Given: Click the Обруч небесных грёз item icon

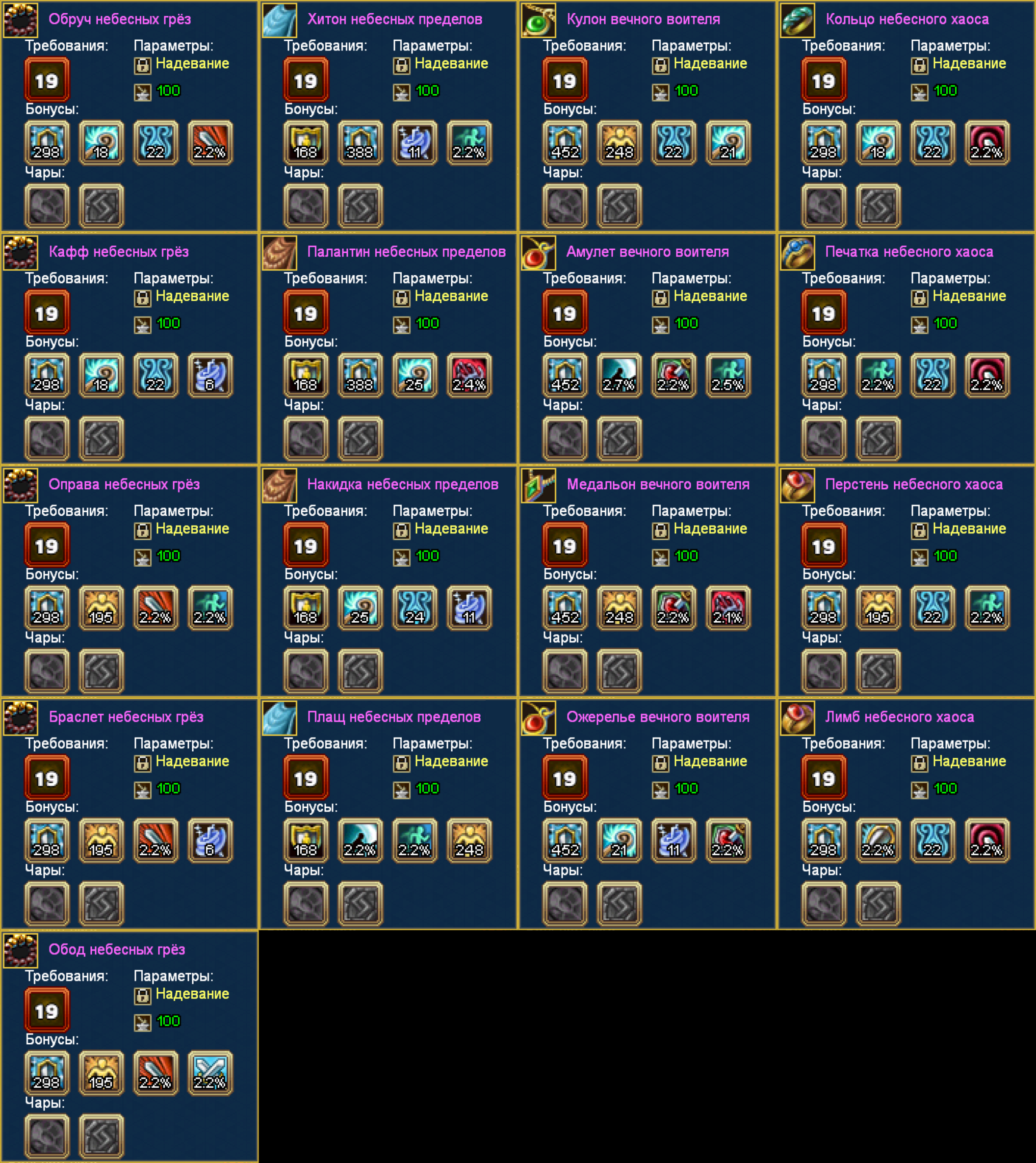Looking at the screenshot, I should pyautogui.click(x=21, y=20).
